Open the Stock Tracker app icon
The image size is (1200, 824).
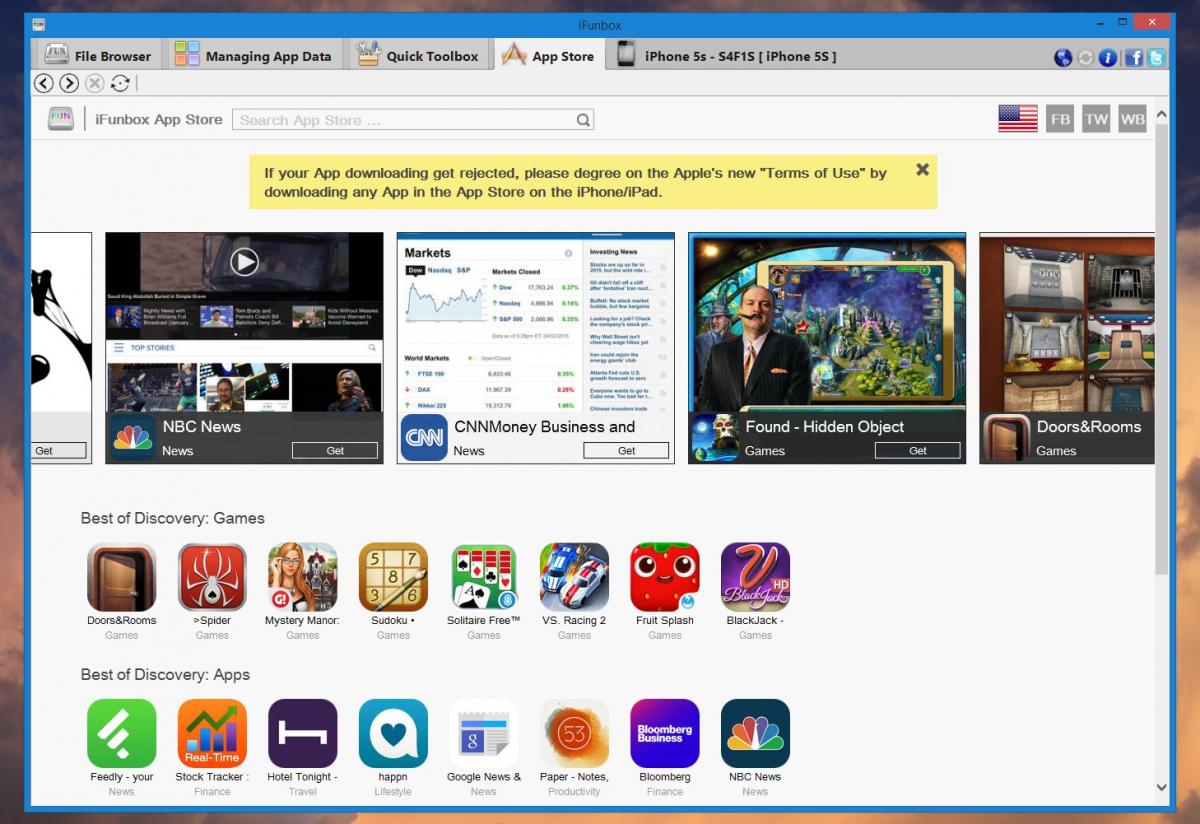click(x=212, y=733)
